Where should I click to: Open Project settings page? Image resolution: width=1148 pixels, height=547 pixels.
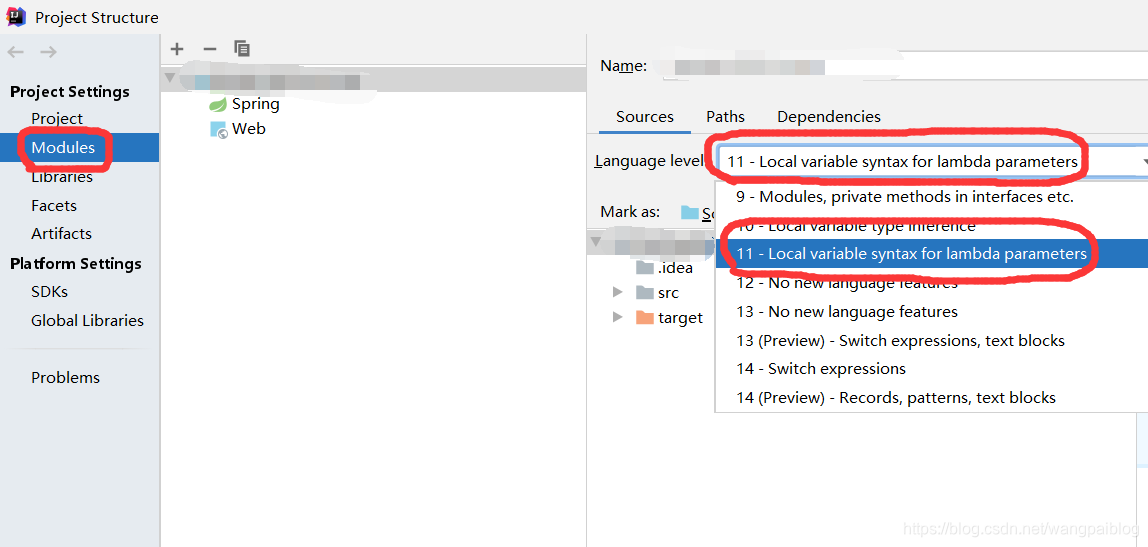(x=57, y=119)
